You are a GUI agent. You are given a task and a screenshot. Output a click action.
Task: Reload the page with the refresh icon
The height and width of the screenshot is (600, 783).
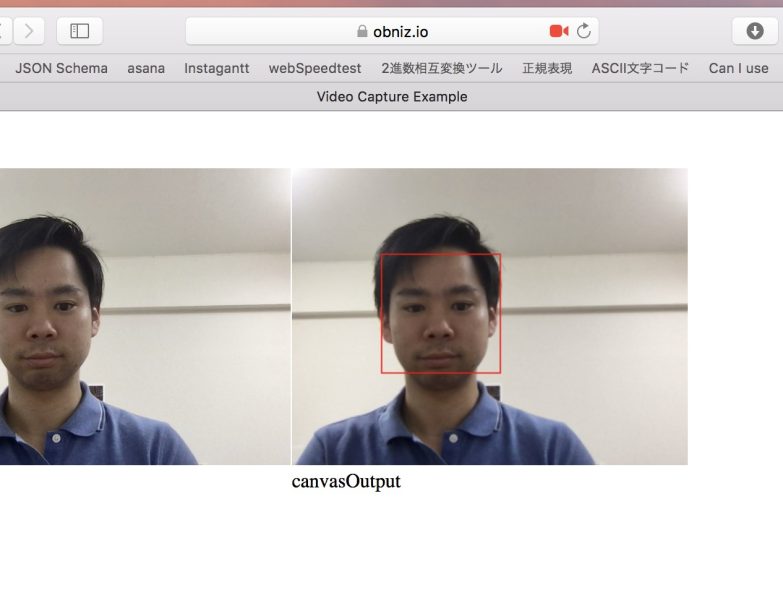coord(584,31)
